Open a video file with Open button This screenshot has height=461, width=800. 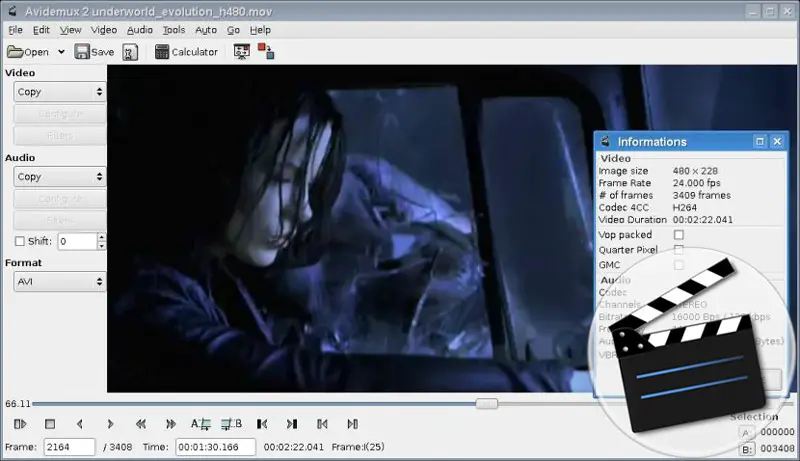point(28,52)
